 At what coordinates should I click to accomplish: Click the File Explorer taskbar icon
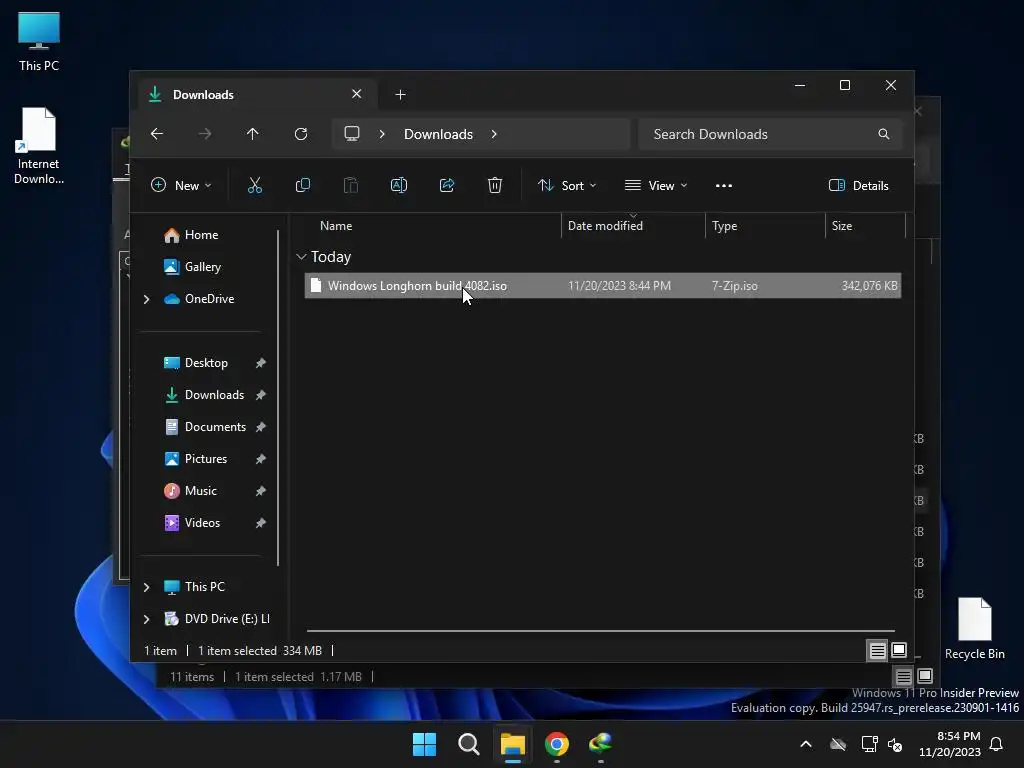(x=513, y=744)
